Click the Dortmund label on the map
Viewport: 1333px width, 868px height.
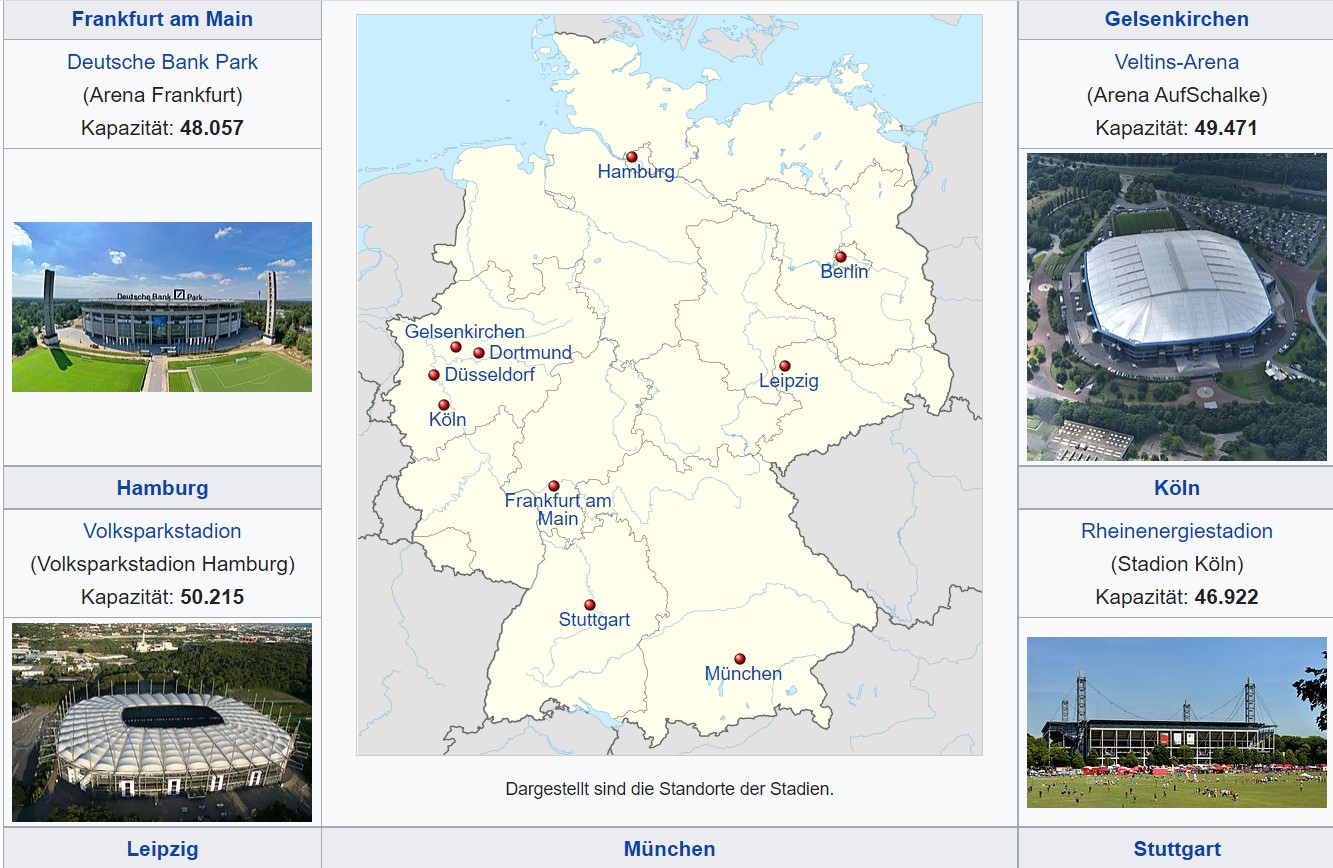click(531, 353)
